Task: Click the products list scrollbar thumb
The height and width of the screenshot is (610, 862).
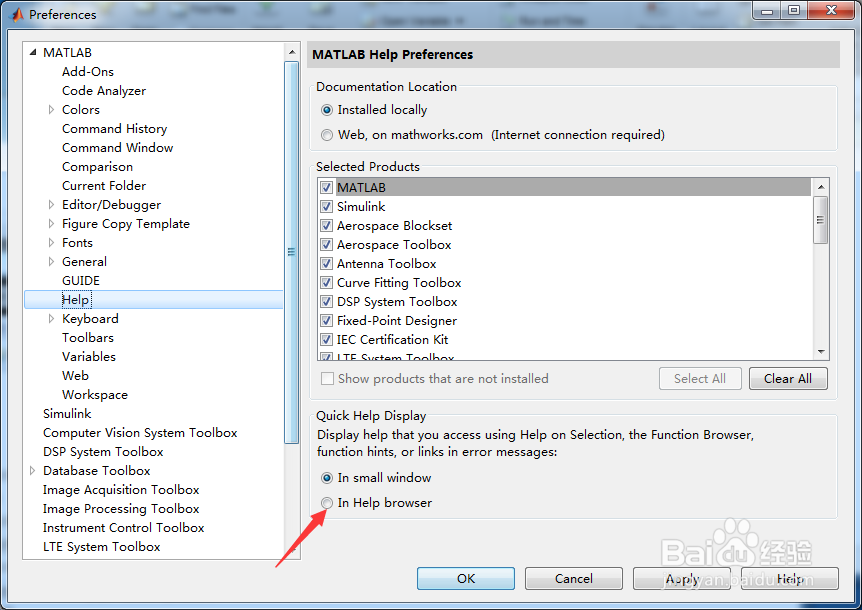Action: click(821, 220)
